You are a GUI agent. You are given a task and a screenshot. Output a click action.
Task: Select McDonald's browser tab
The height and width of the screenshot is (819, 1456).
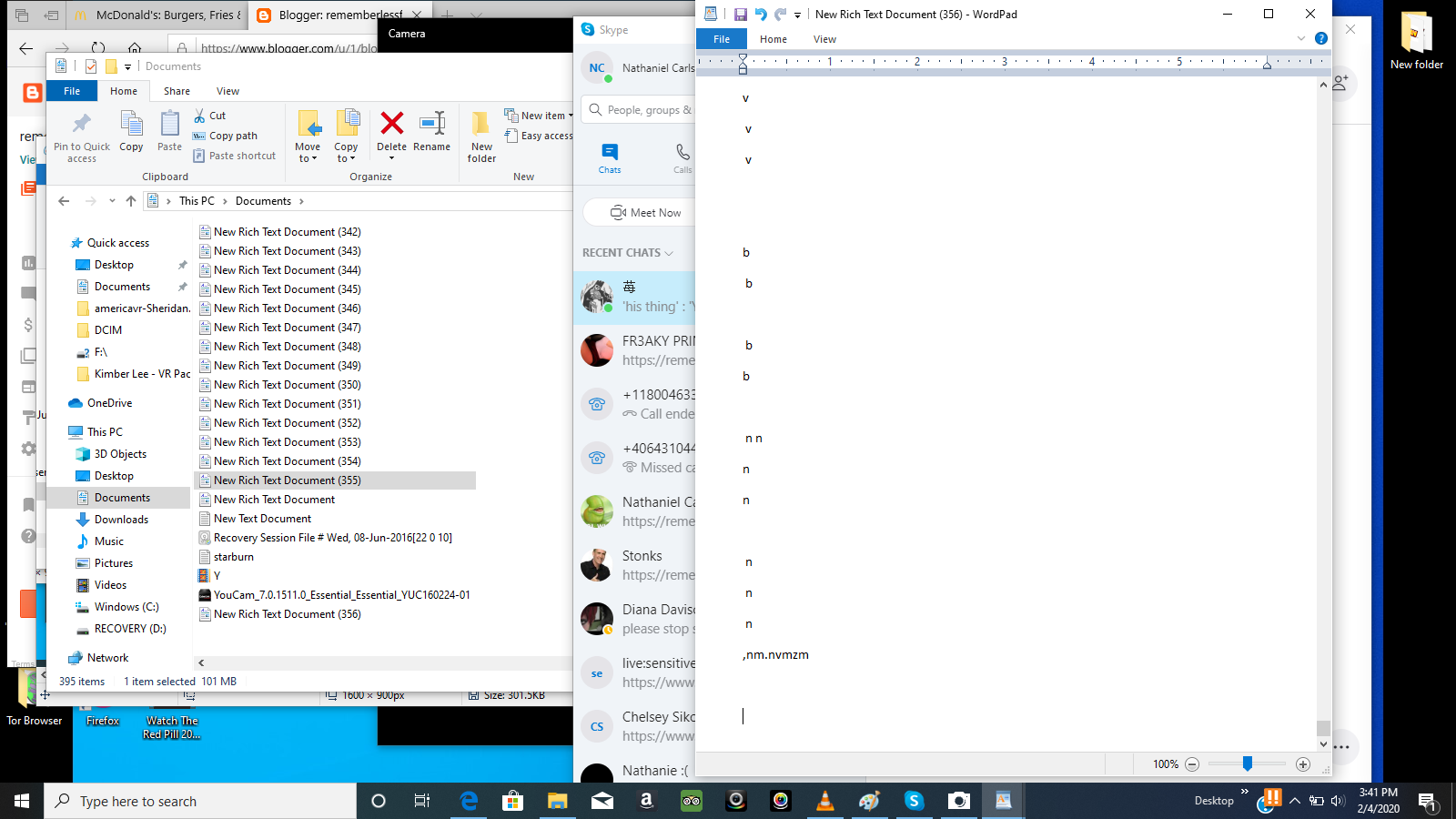point(157,15)
